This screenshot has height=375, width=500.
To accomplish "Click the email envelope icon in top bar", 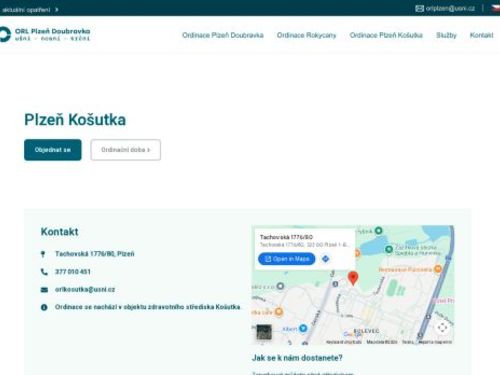I will click(x=420, y=8).
